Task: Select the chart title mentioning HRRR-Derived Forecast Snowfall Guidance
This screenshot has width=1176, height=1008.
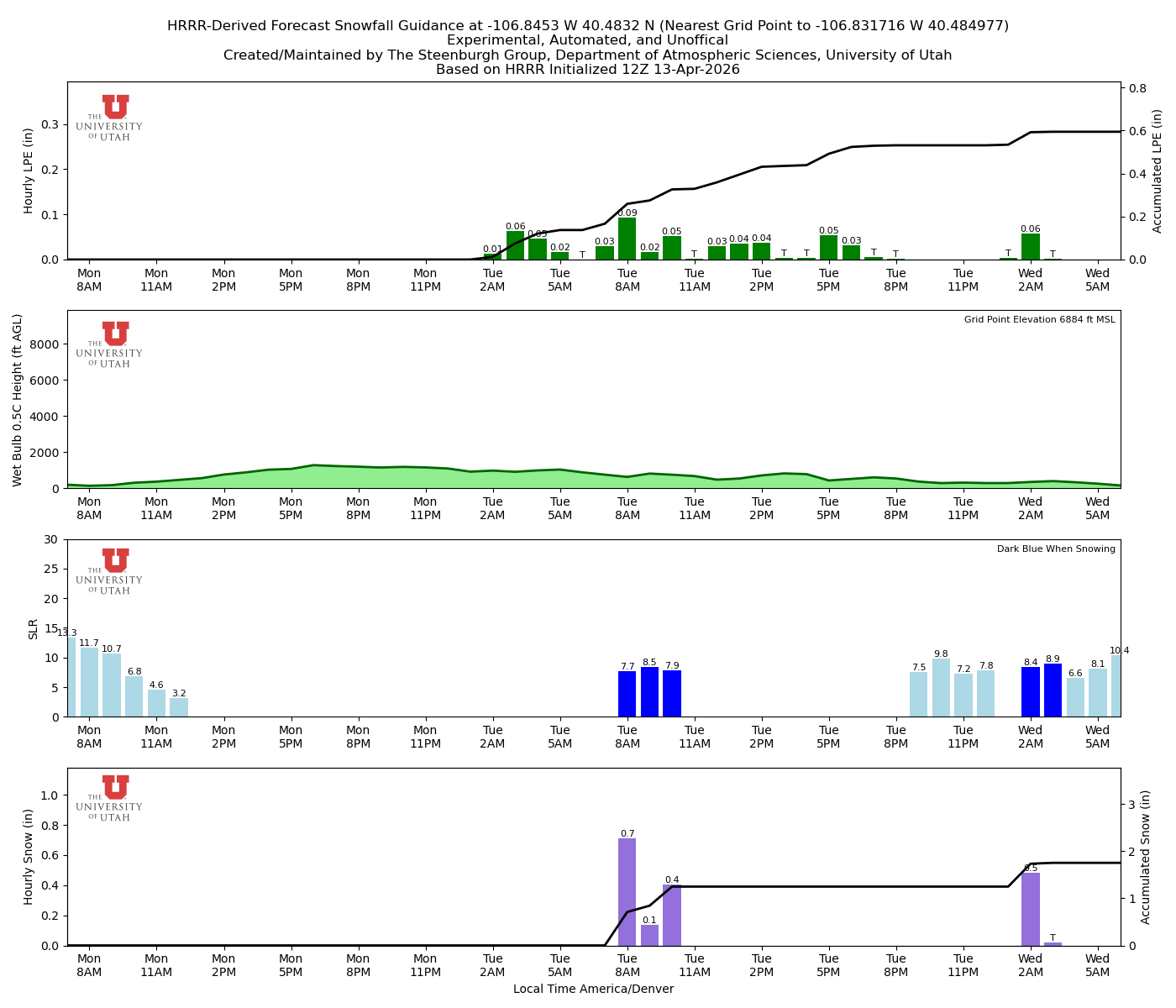Action: 588,25
